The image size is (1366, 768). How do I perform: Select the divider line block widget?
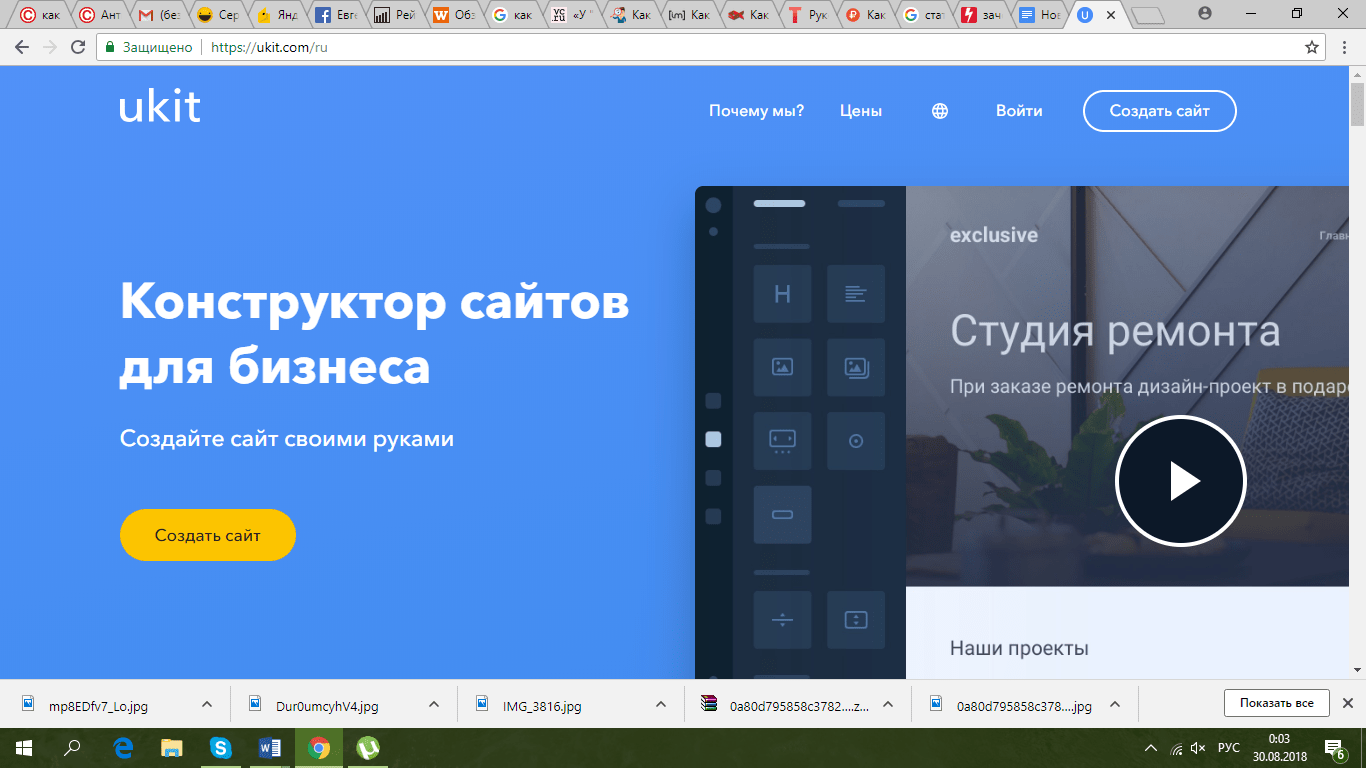click(782, 620)
